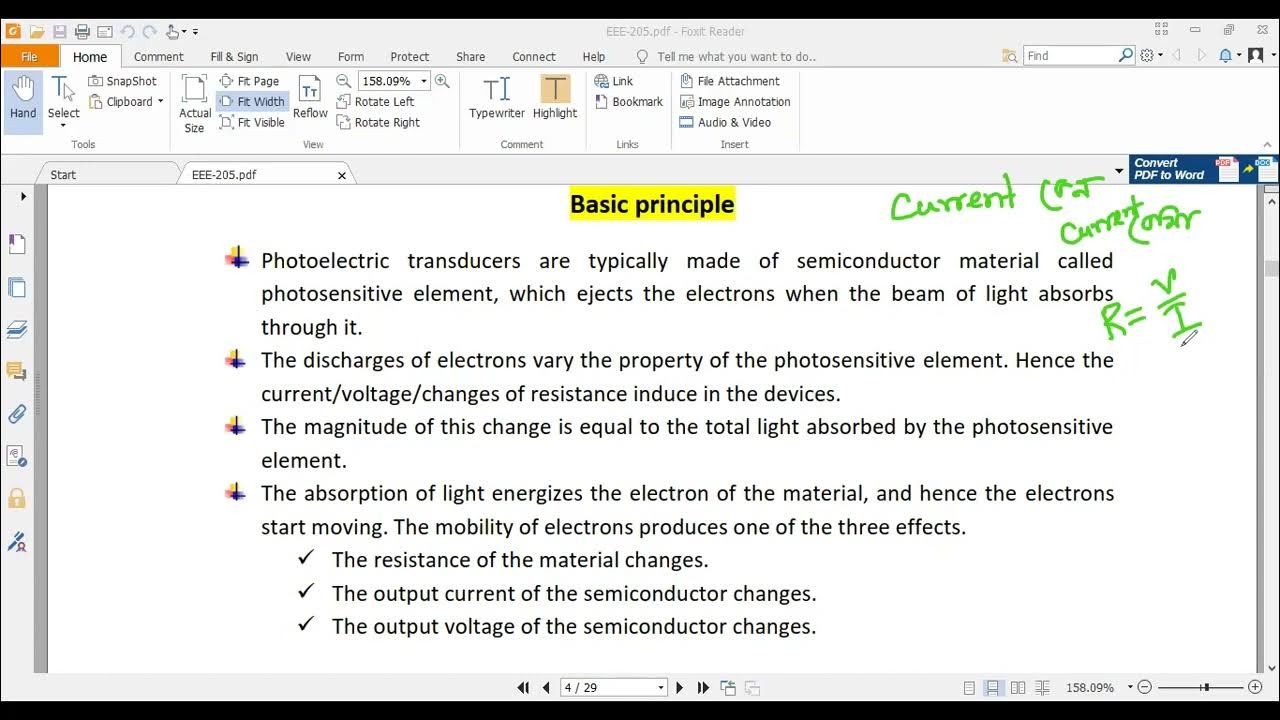Open the Pages thumbnails side panel
Screen dimensions: 1280x720
click(x=16, y=288)
